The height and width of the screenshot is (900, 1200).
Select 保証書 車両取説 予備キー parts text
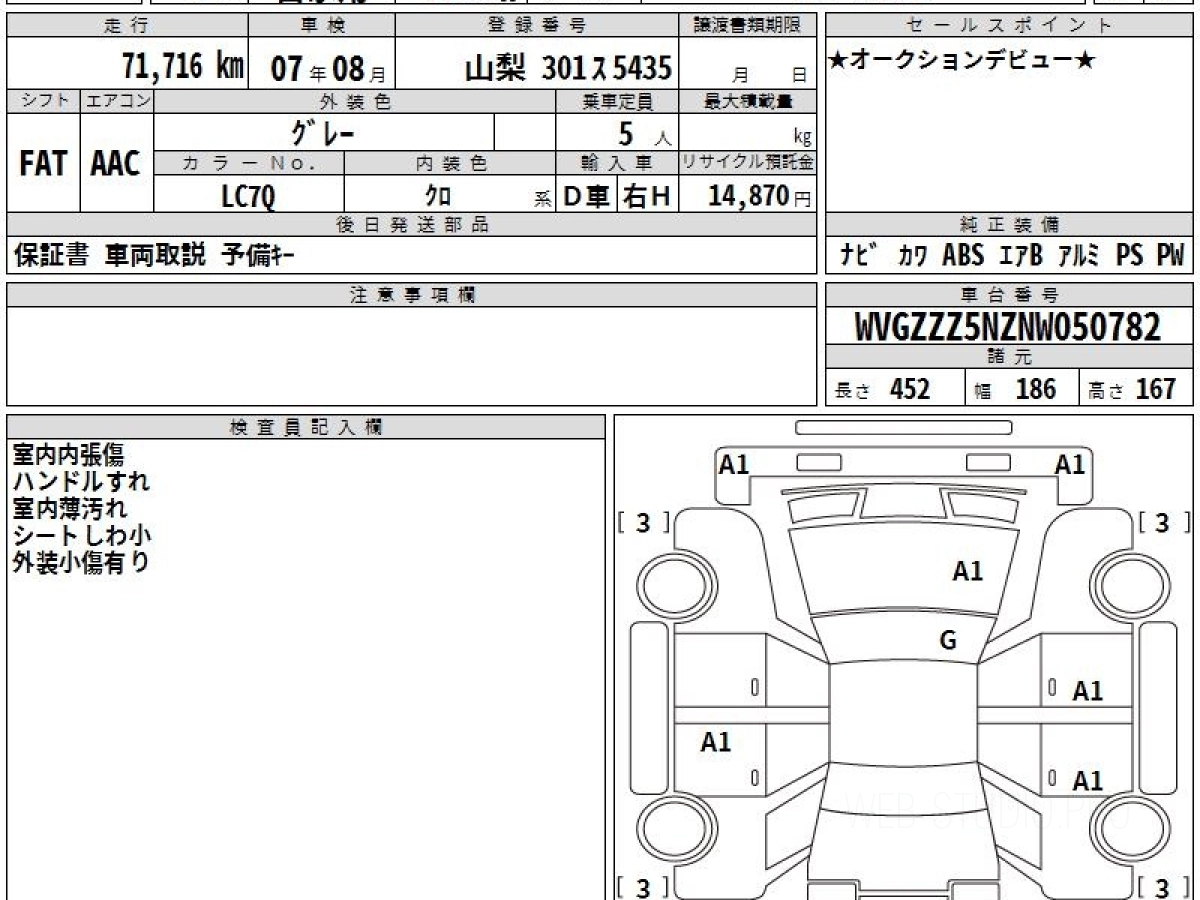(154, 256)
